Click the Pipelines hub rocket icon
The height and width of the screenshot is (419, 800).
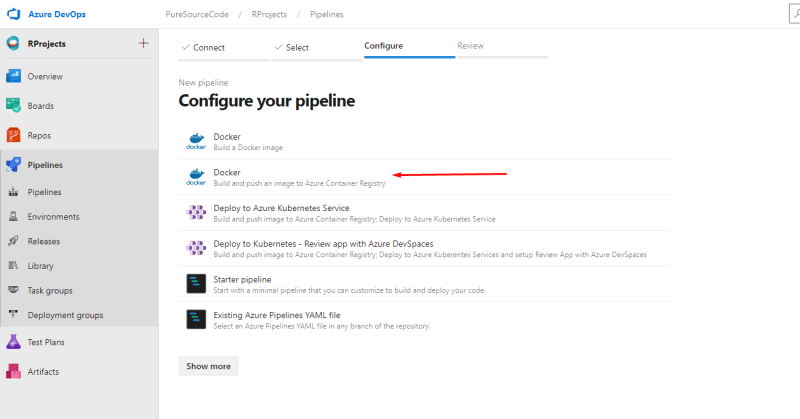click(x=13, y=165)
